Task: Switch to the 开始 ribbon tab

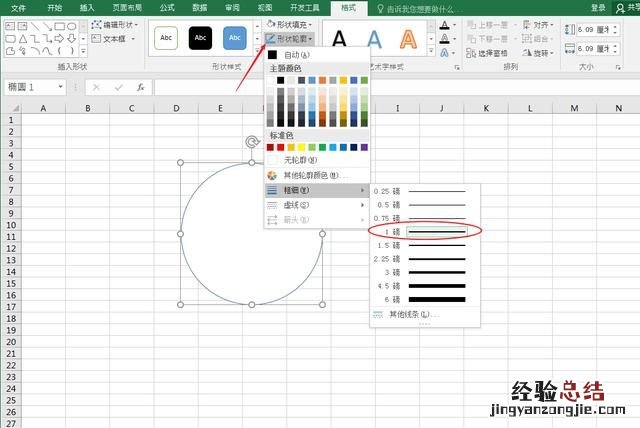Action: pyautogui.click(x=54, y=8)
